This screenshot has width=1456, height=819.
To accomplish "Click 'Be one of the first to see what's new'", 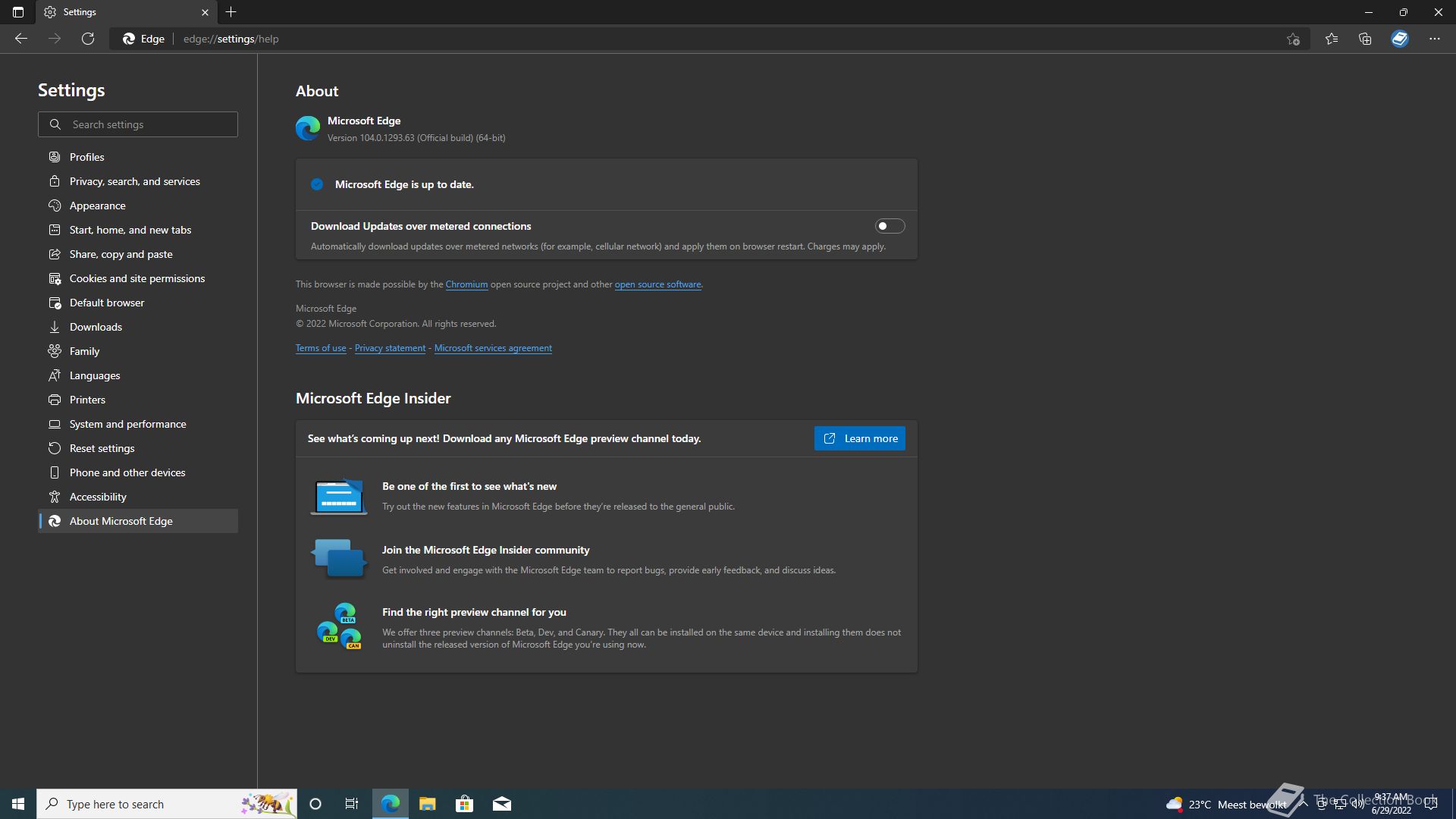I will click(469, 486).
